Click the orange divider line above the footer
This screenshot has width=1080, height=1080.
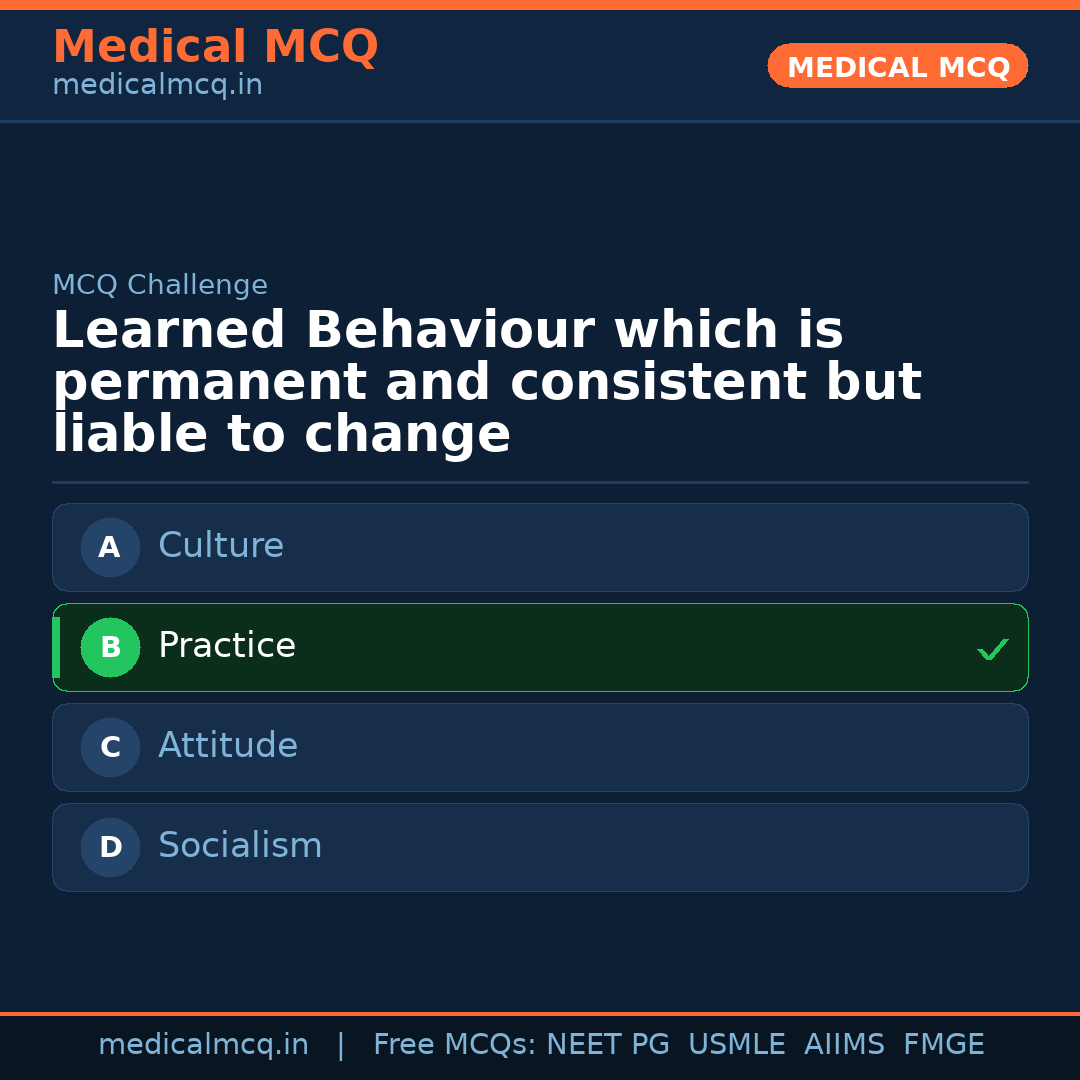tap(540, 1012)
